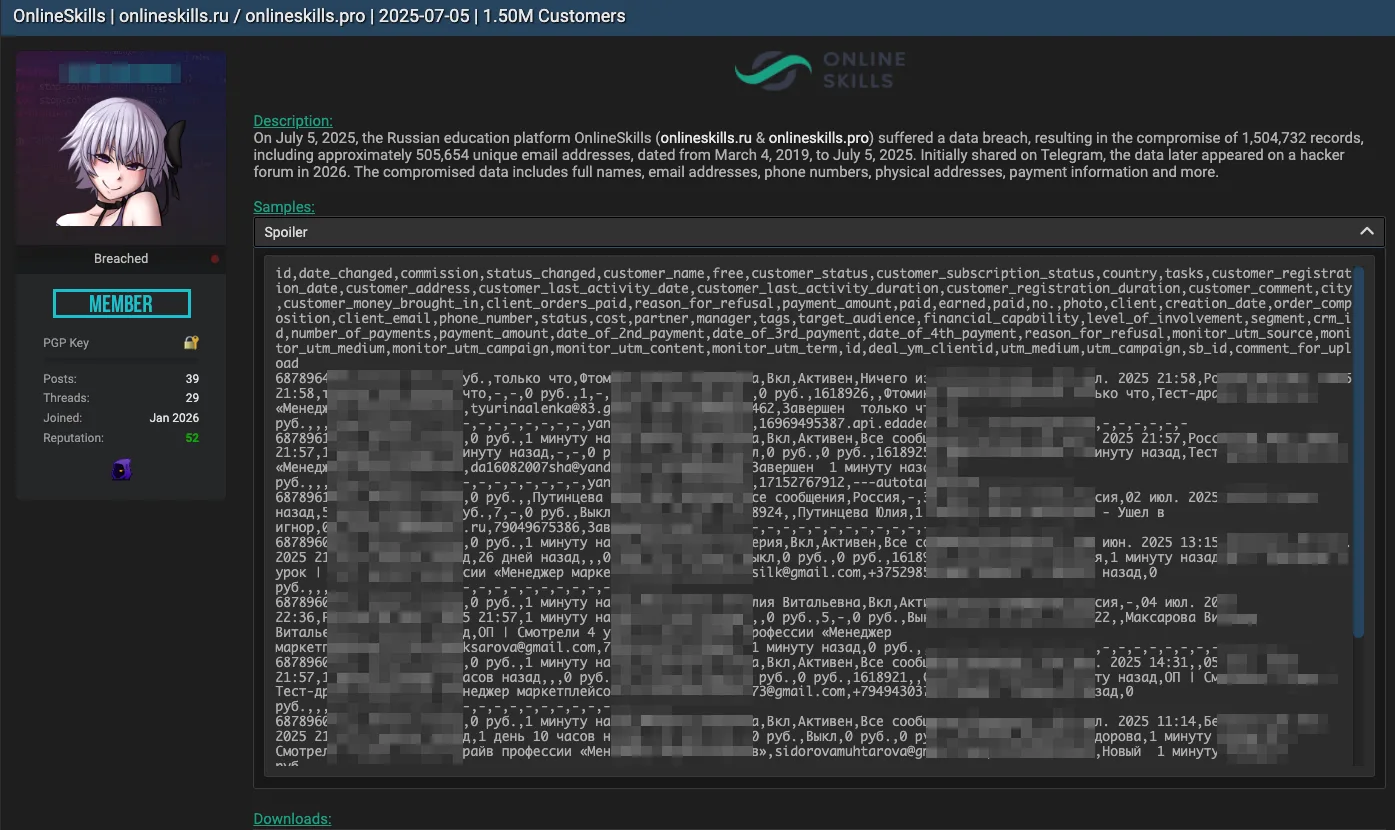Collapse the Spoiler with the chevron arrow
Screen dimensions: 1395x830
pyautogui.click(x=1366, y=232)
